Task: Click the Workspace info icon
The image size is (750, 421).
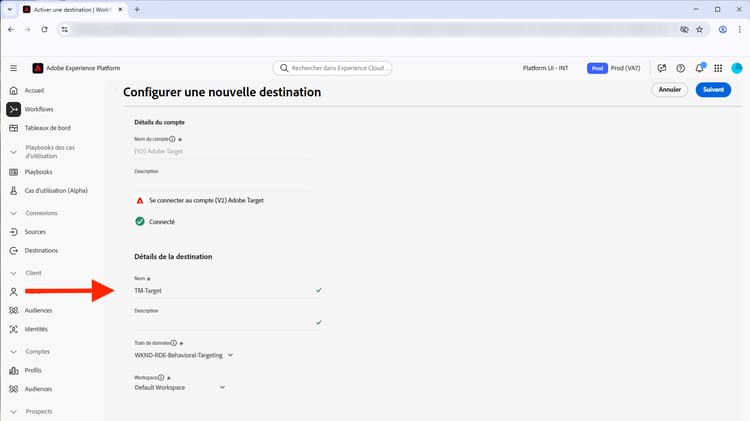Action: point(161,377)
